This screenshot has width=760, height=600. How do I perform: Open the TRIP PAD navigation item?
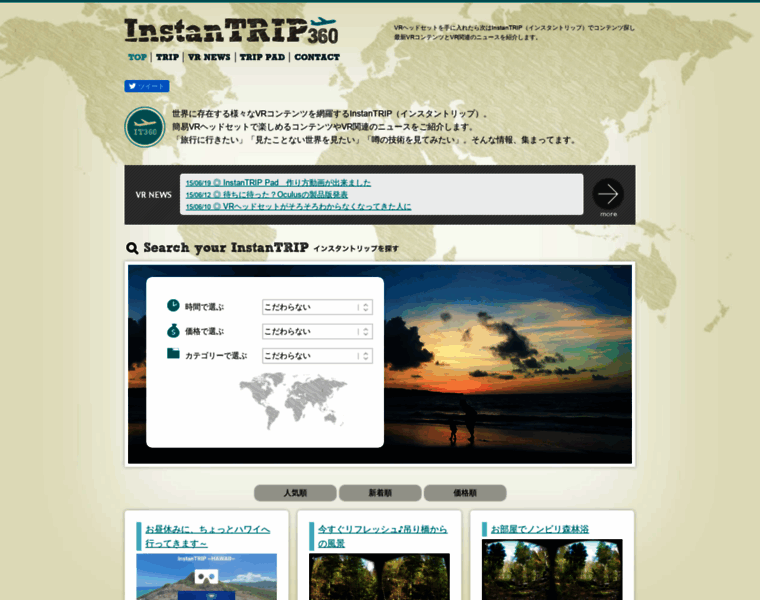coord(262,57)
